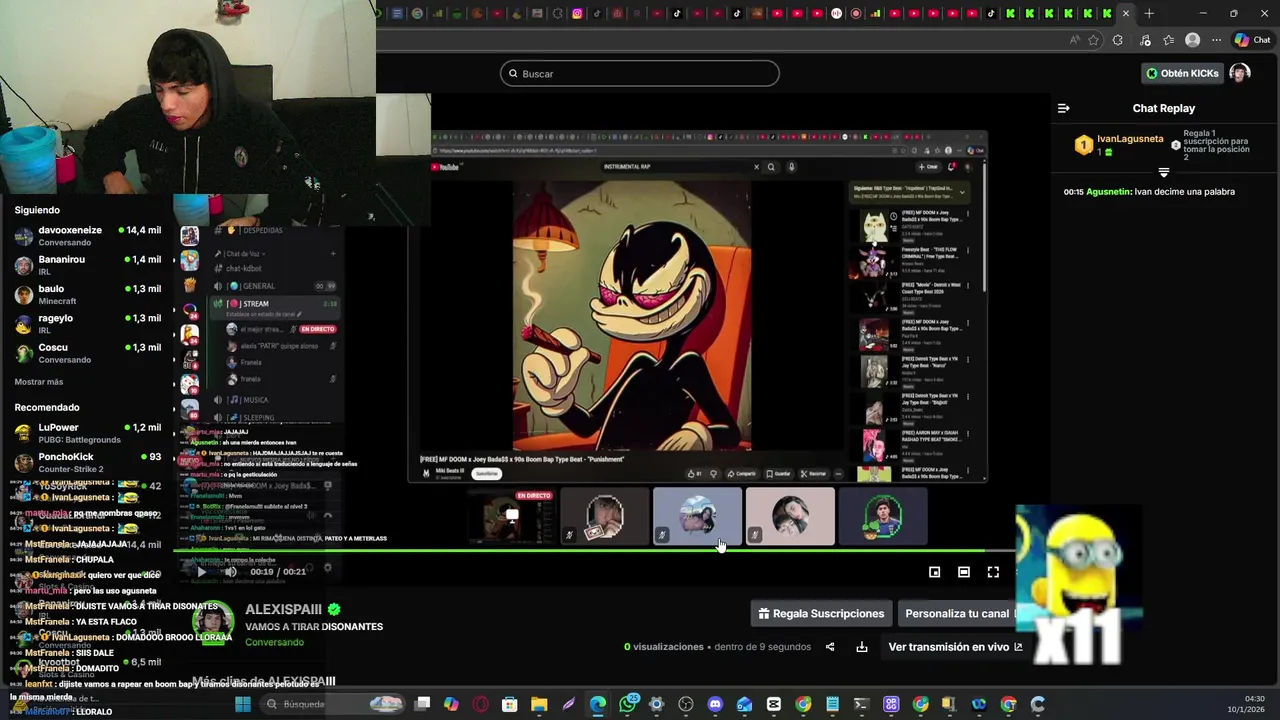The image size is (1280, 720).
Task: Play the clip in the Kick player
Action: (x=200, y=572)
